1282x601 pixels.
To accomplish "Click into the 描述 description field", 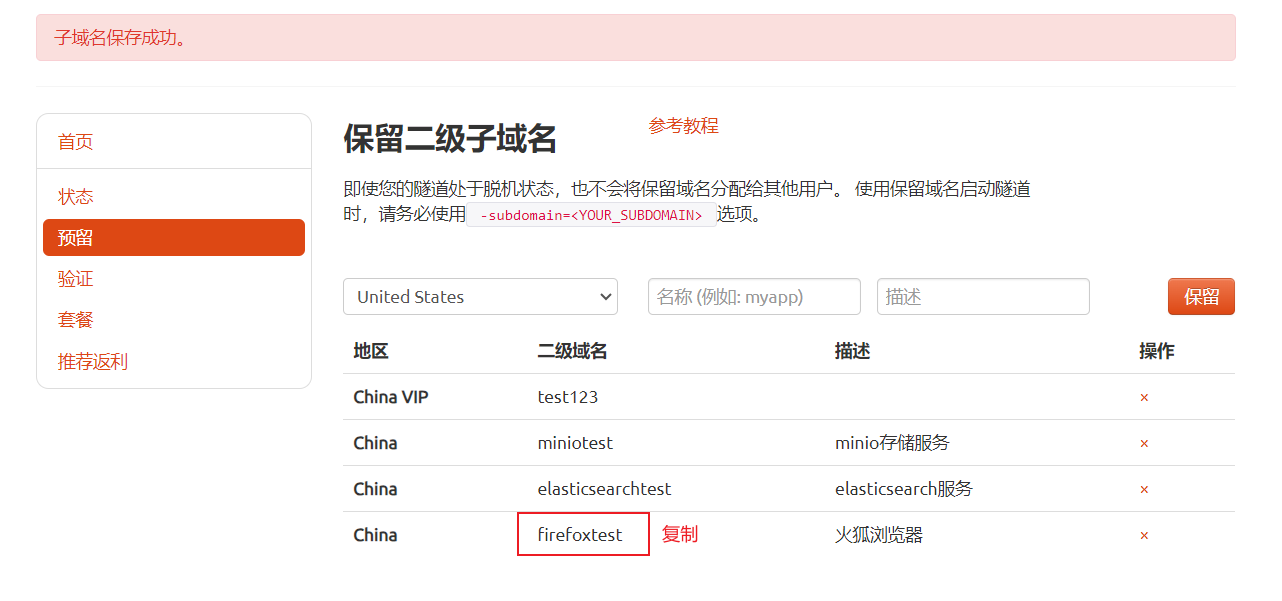I will pyautogui.click(x=983, y=297).
